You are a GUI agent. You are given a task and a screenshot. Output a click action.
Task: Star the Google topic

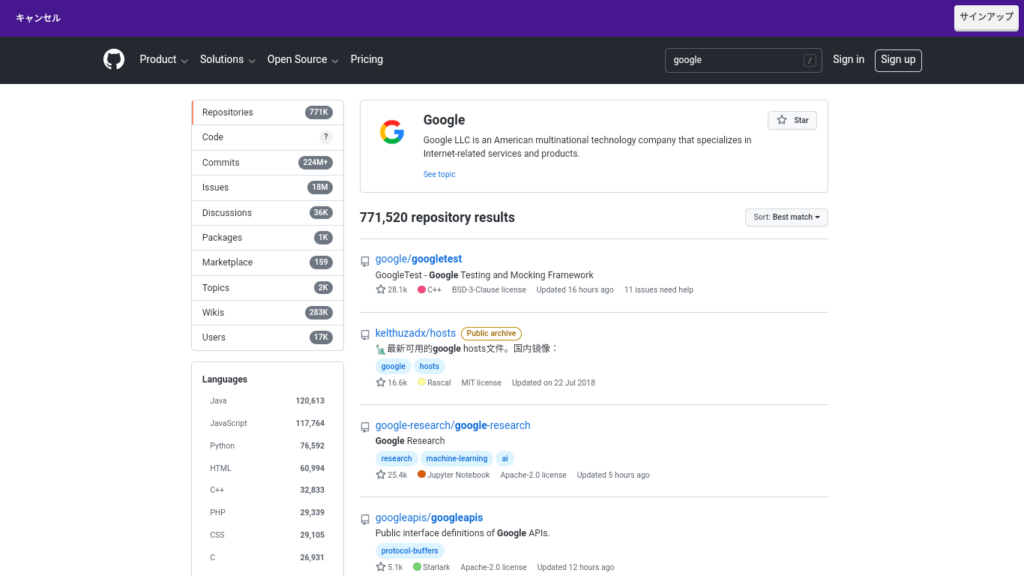[792, 120]
